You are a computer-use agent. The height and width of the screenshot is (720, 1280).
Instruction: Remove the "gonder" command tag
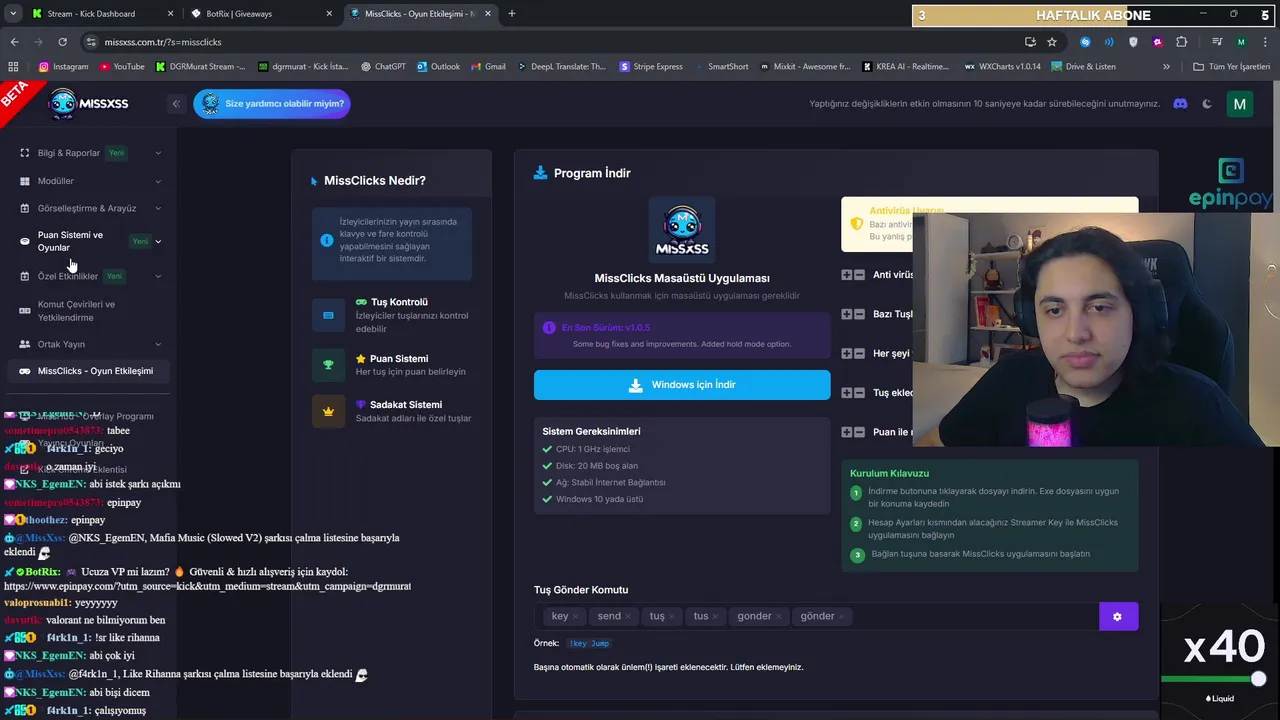(x=779, y=617)
